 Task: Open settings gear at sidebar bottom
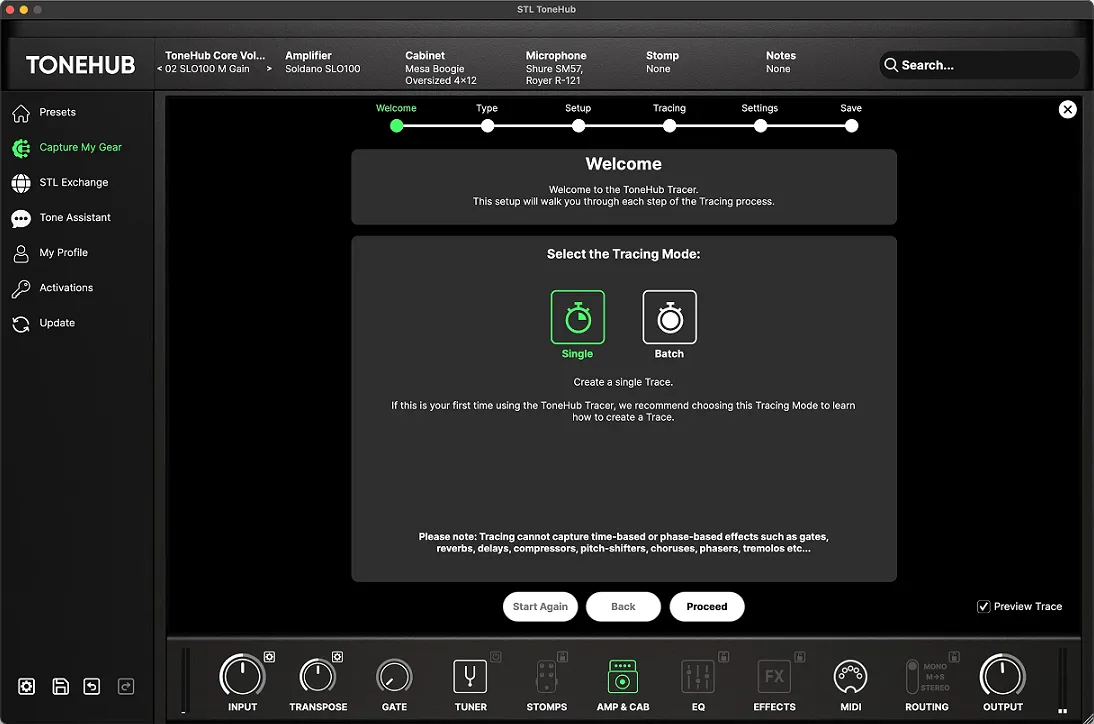click(x=27, y=686)
